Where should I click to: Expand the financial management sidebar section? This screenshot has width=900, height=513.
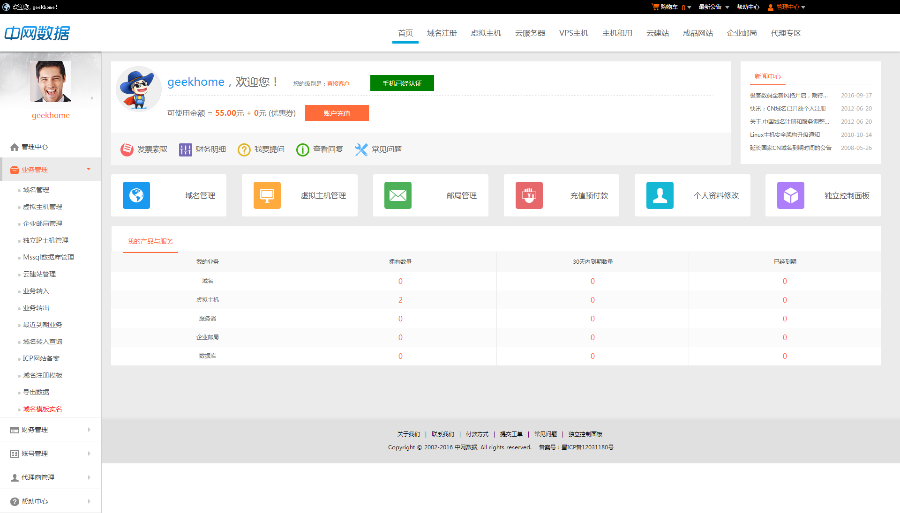50,430
